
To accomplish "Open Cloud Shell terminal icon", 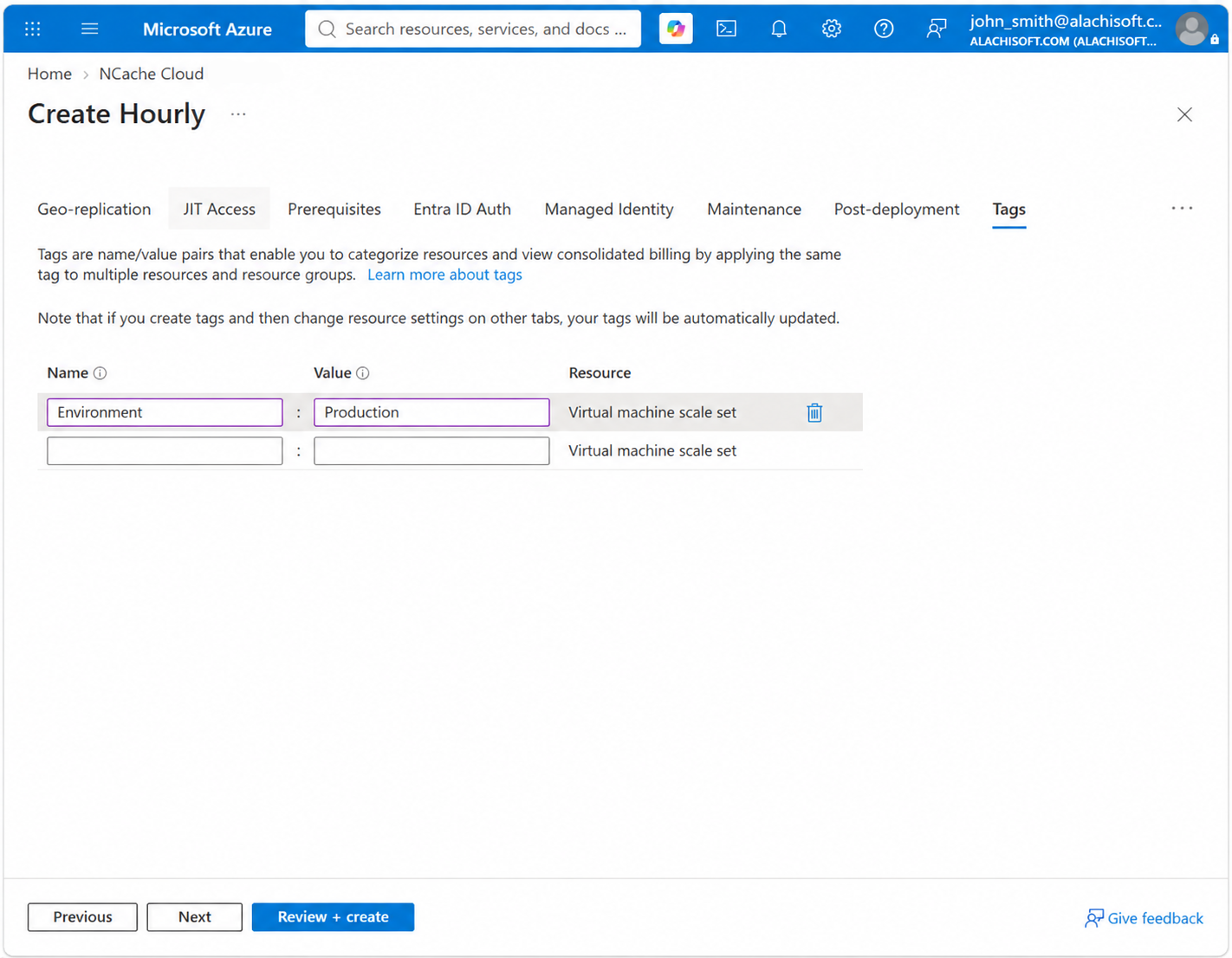I will pyautogui.click(x=727, y=29).
